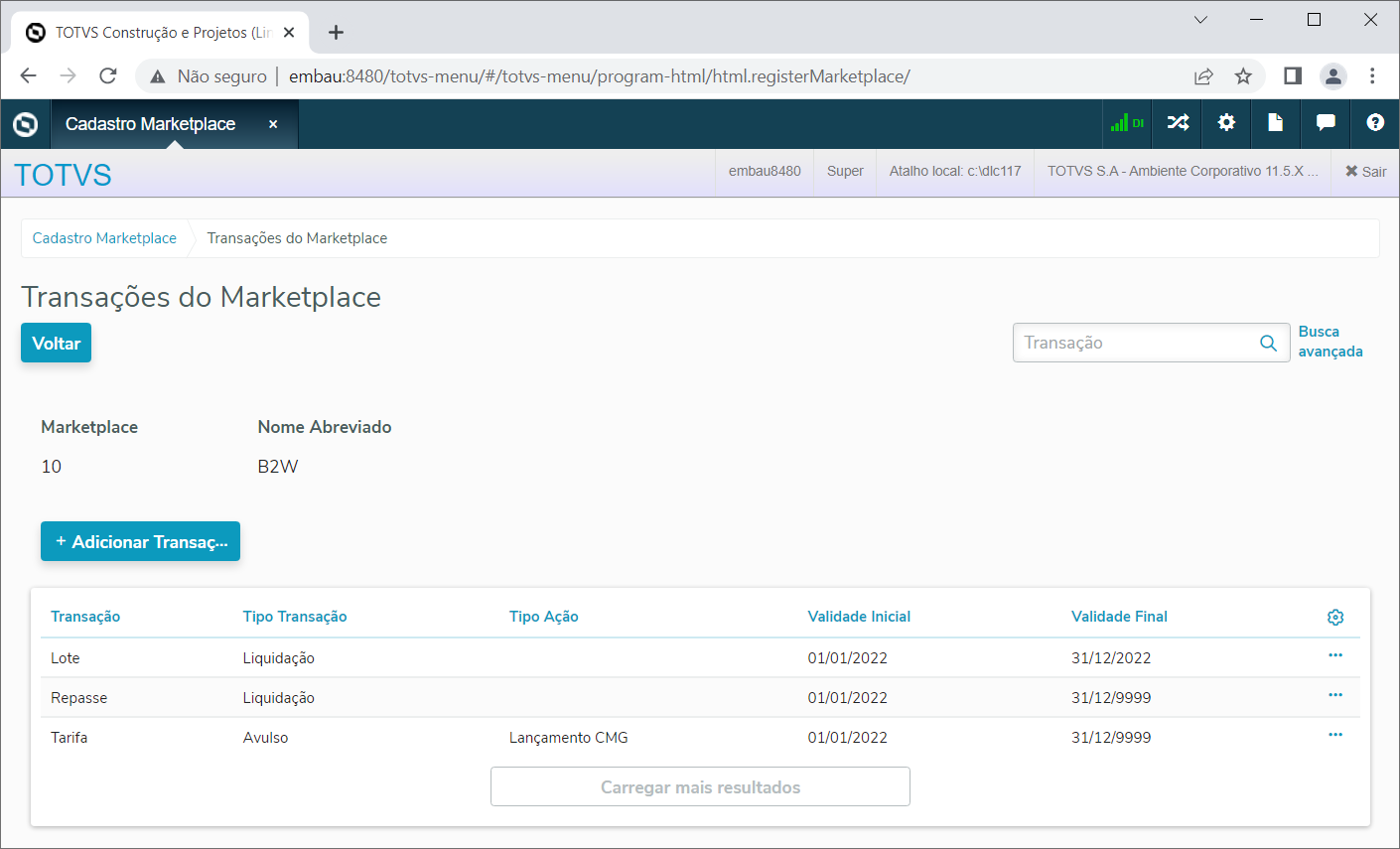Click the Lote transaction cell

click(x=66, y=658)
